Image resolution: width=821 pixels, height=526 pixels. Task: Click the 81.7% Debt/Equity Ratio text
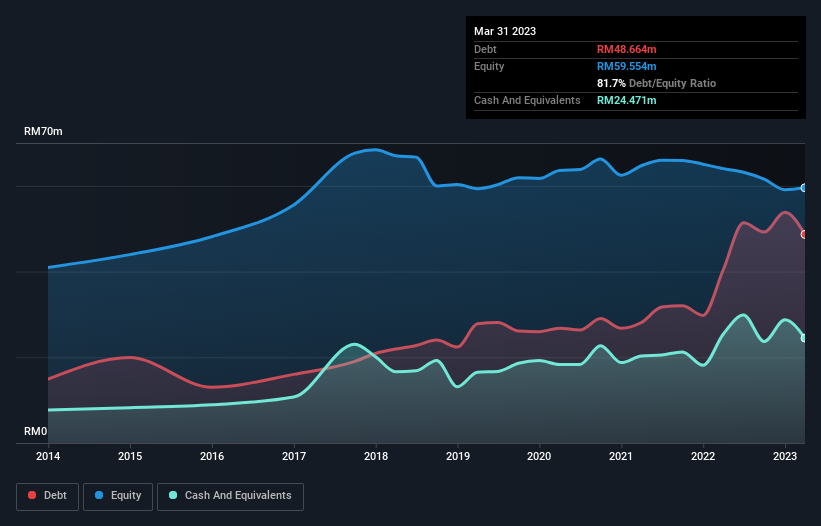656,83
